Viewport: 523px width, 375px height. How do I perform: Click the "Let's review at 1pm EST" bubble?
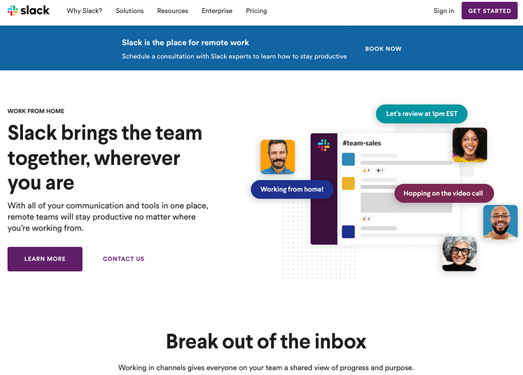pos(422,114)
